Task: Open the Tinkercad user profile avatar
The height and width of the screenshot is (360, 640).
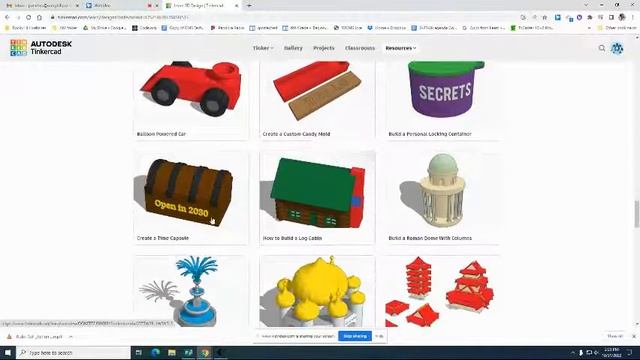Action: [x=617, y=48]
